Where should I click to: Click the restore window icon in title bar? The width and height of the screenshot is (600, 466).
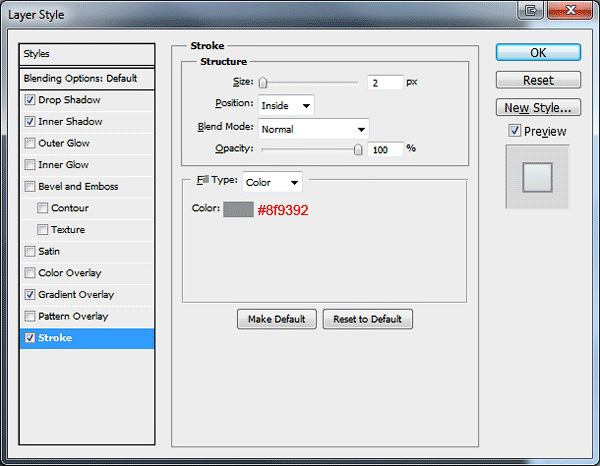tap(531, 11)
